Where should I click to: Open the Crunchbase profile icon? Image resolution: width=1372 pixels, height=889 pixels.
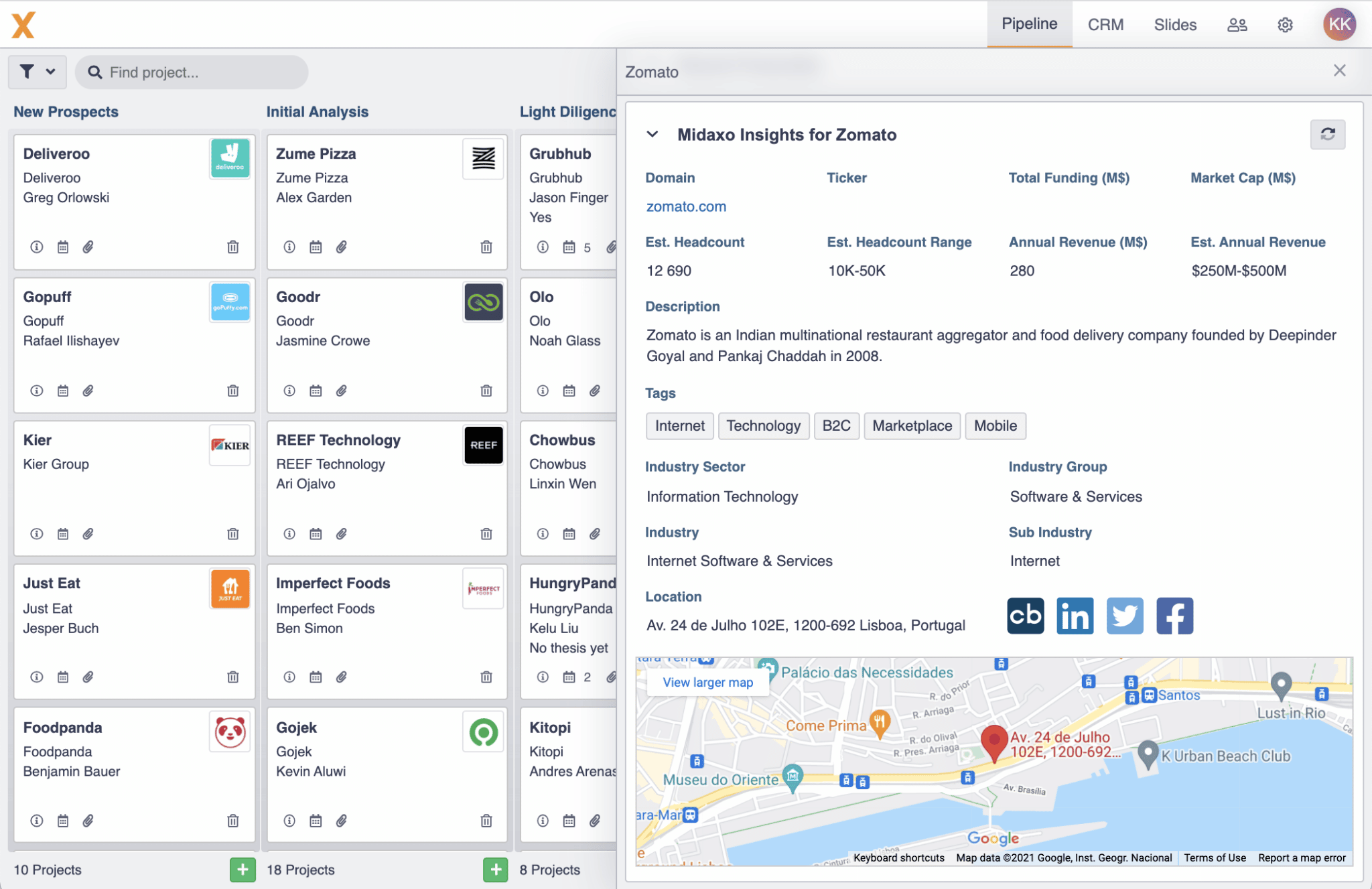(x=1025, y=616)
